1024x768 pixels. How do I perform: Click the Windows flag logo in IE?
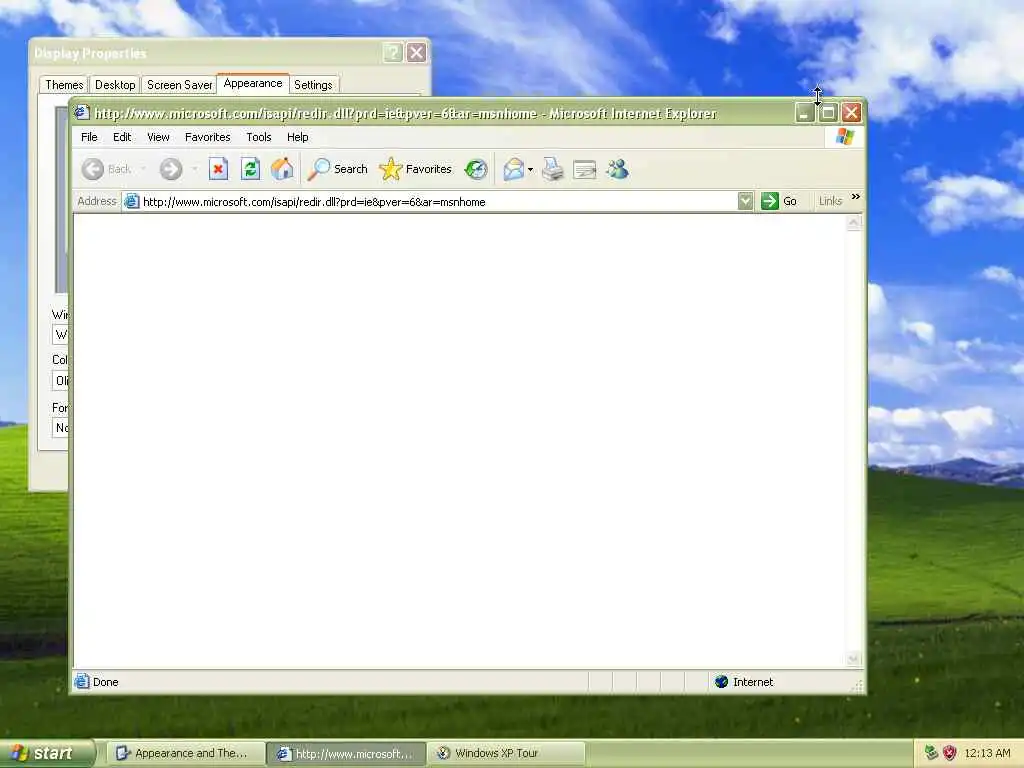(x=845, y=136)
